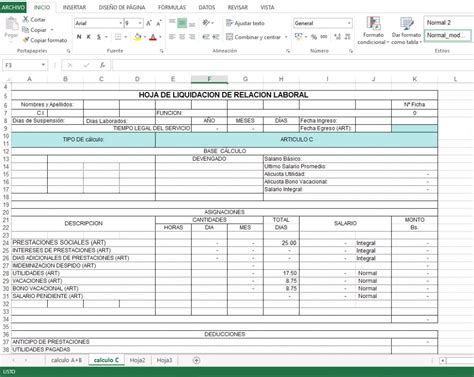The height and width of the screenshot is (377, 474).
Task: Decrease font size with small A
Action: (x=159, y=23)
